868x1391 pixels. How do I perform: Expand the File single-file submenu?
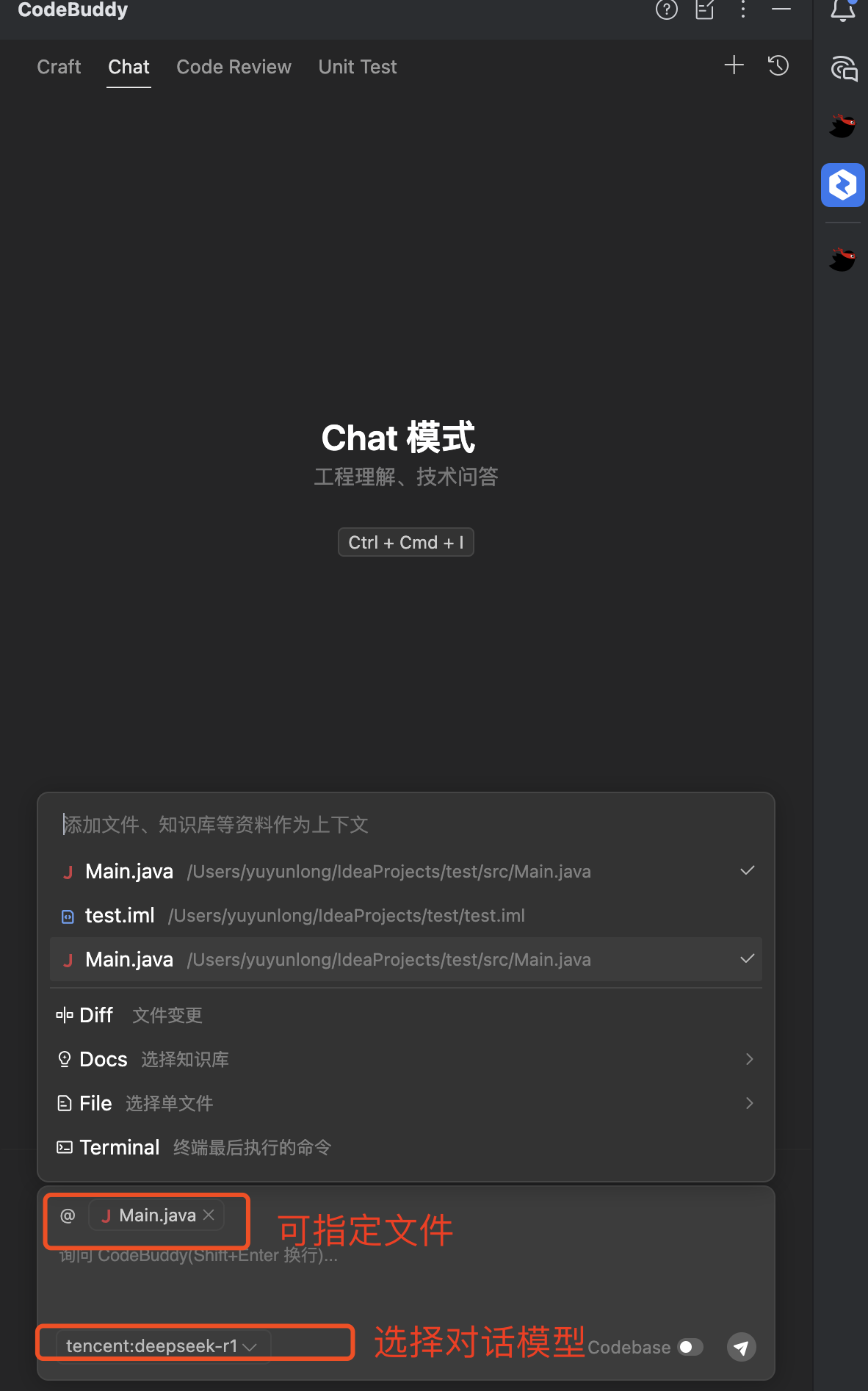pyautogui.click(x=406, y=1103)
